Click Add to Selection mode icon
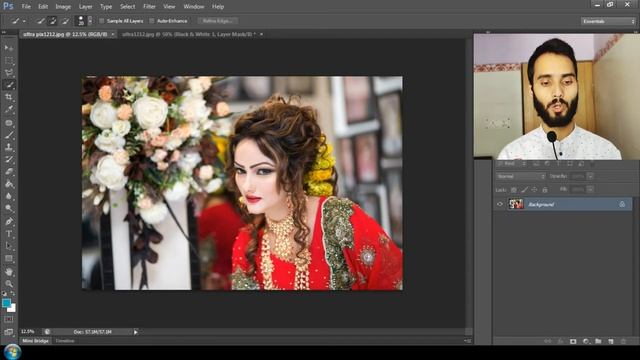The height and width of the screenshot is (360, 640). coord(53,21)
